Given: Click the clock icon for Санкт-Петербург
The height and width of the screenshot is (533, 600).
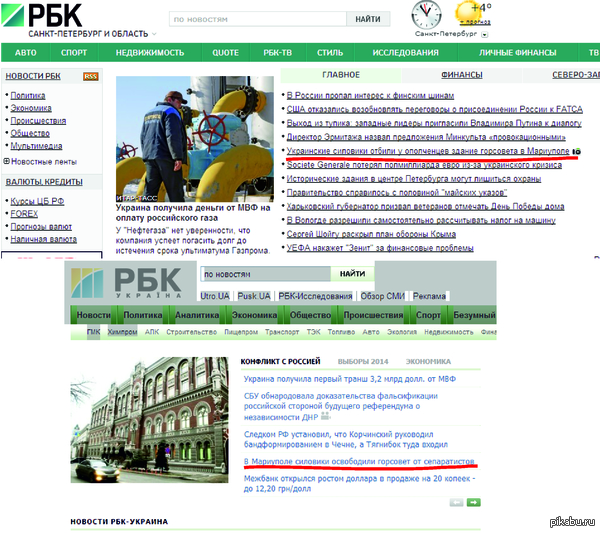Looking at the screenshot, I should (x=426, y=14).
